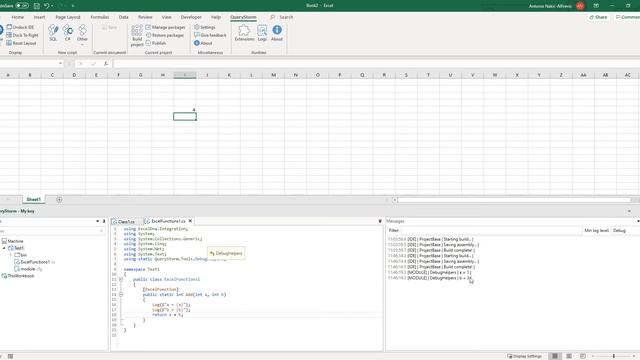Select column S header
Viewport: 640px width, 360px height.
click(x=406, y=75)
